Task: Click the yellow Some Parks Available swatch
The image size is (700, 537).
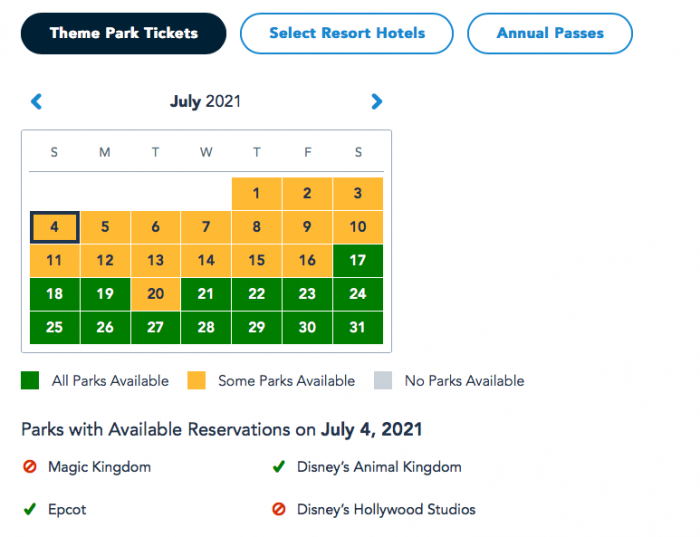Action: pos(198,381)
